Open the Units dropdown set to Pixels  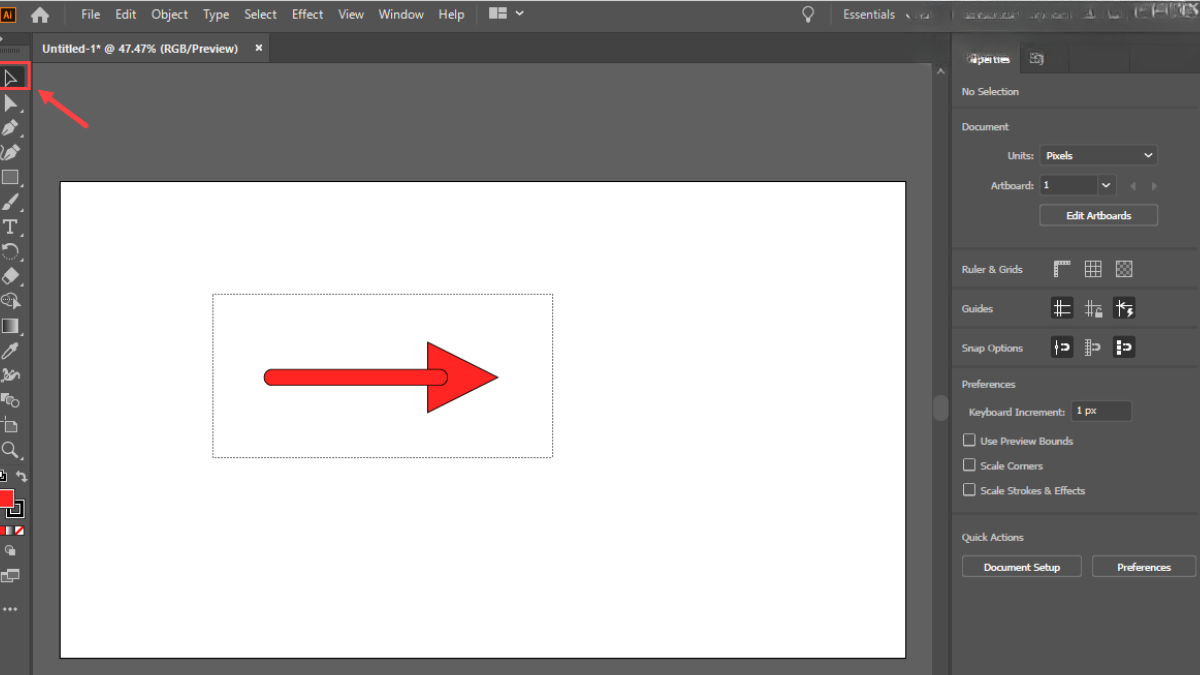(1098, 155)
